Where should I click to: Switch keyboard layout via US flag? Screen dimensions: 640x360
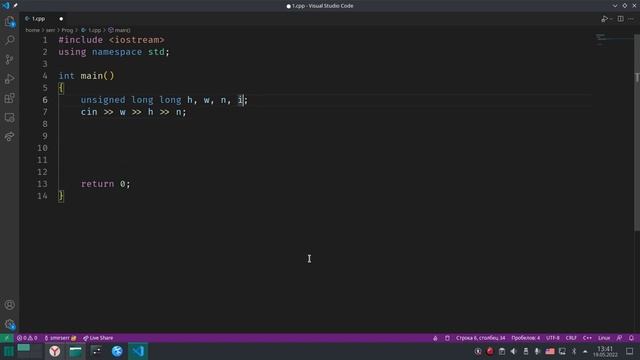[x=550, y=351]
